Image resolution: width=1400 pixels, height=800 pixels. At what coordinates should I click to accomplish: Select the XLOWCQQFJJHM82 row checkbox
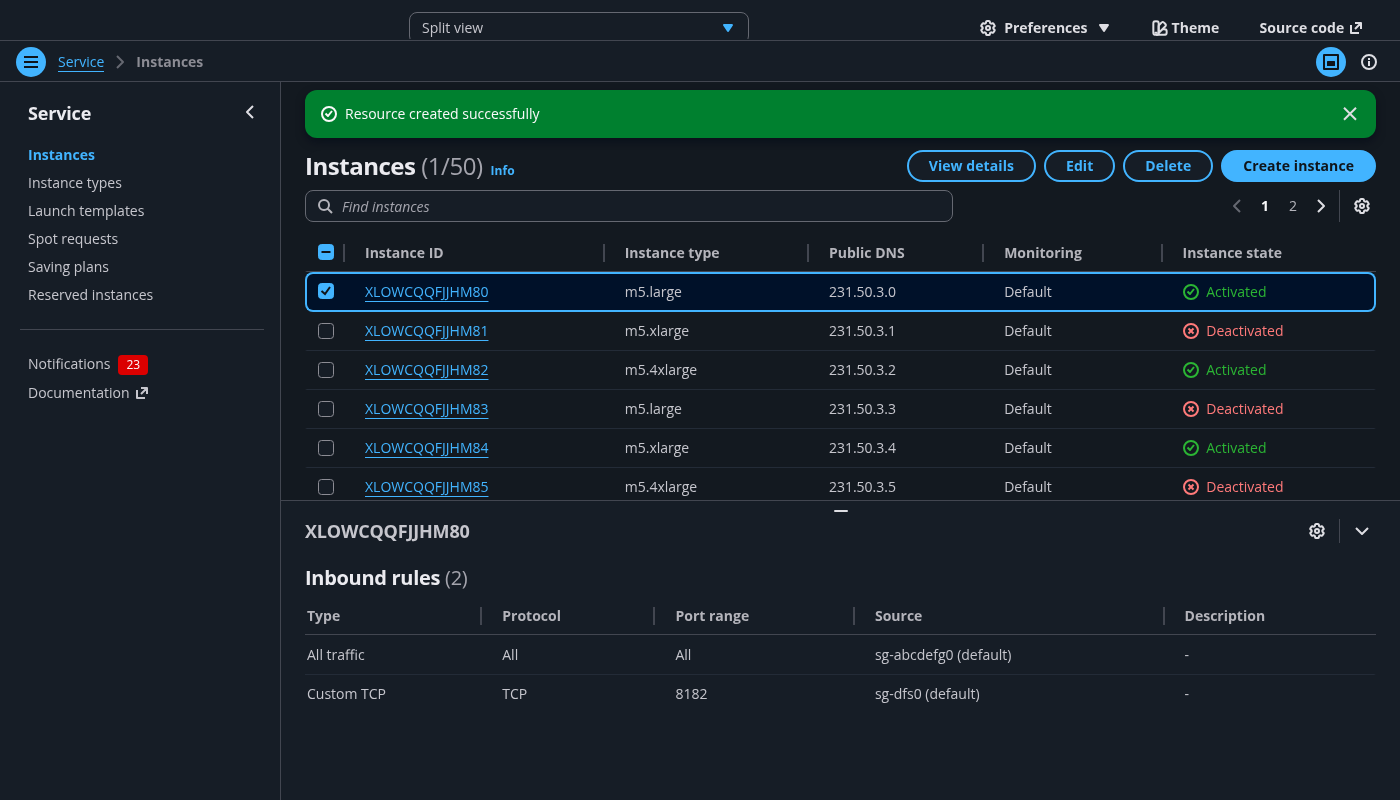pos(326,370)
